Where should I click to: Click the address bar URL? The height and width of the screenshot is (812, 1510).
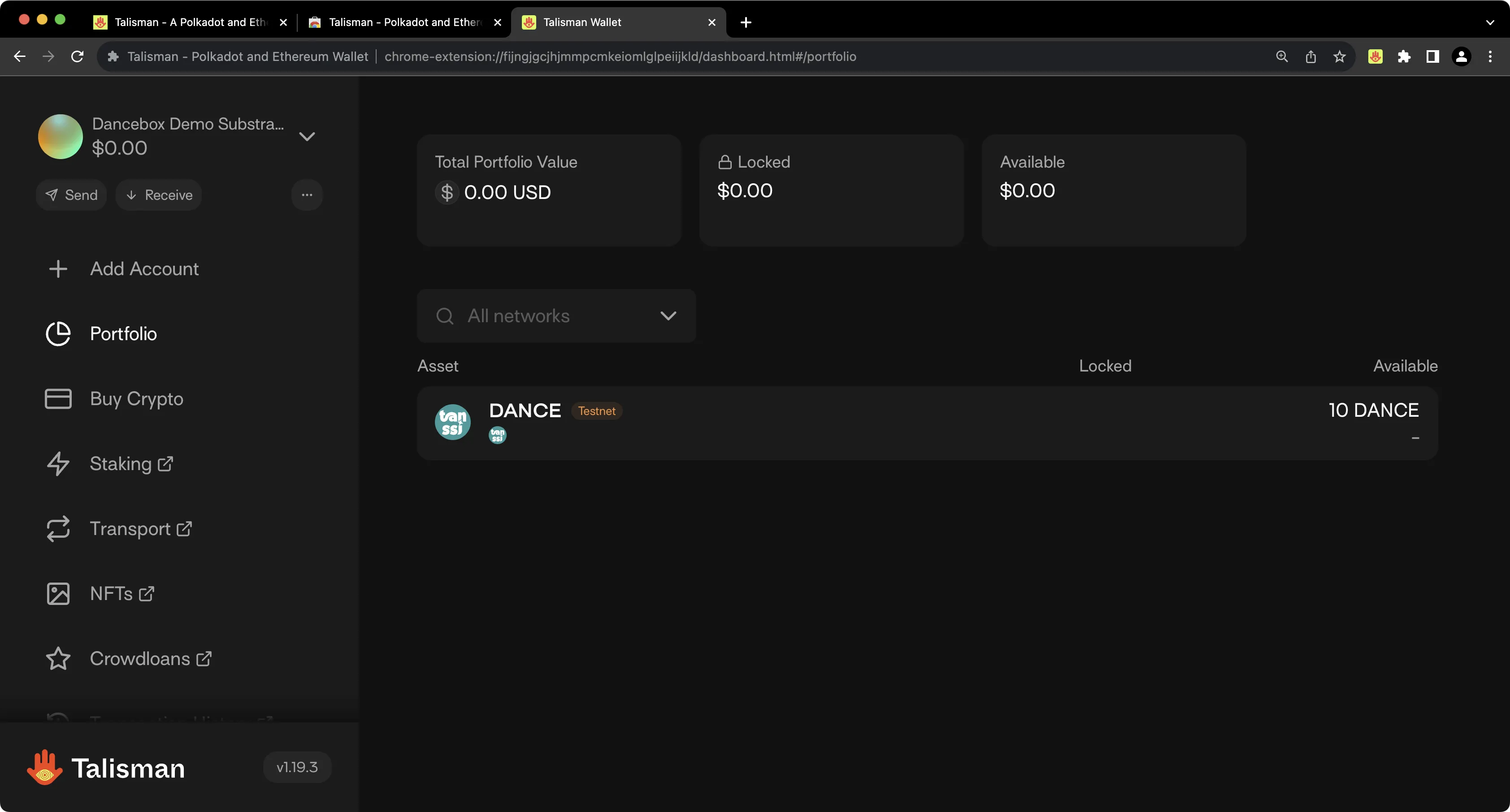pos(620,56)
